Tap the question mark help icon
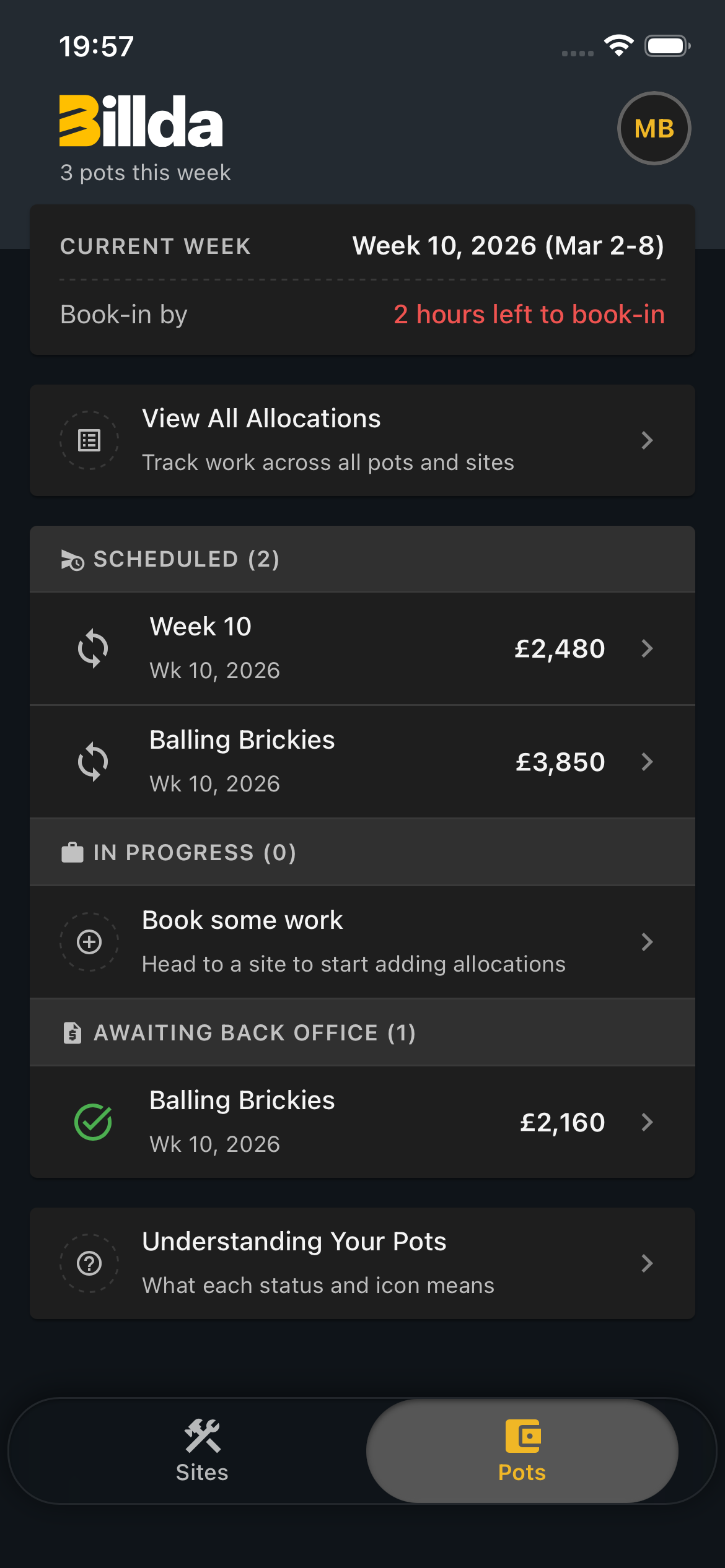The height and width of the screenshot is (1568, 725). 89,1263
